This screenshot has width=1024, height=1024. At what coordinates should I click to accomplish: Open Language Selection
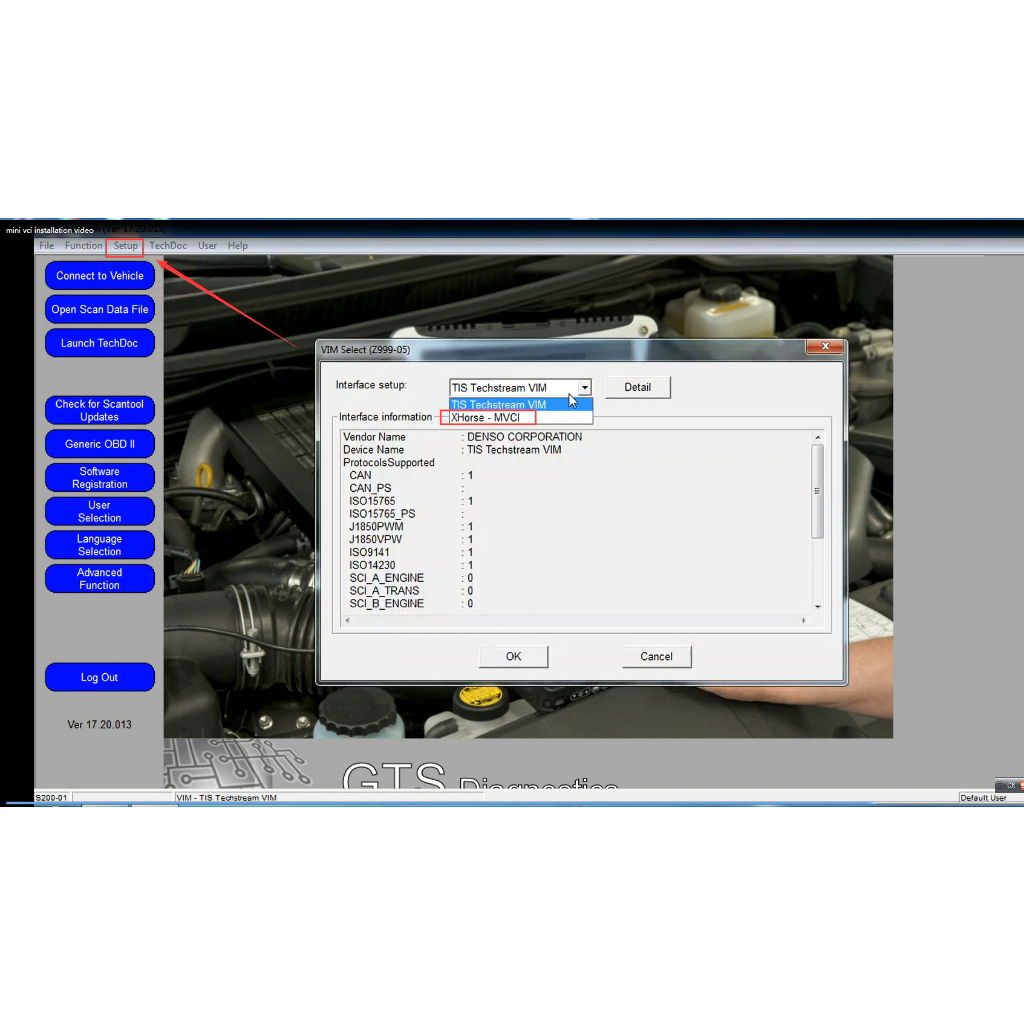[x=100, y=545]
